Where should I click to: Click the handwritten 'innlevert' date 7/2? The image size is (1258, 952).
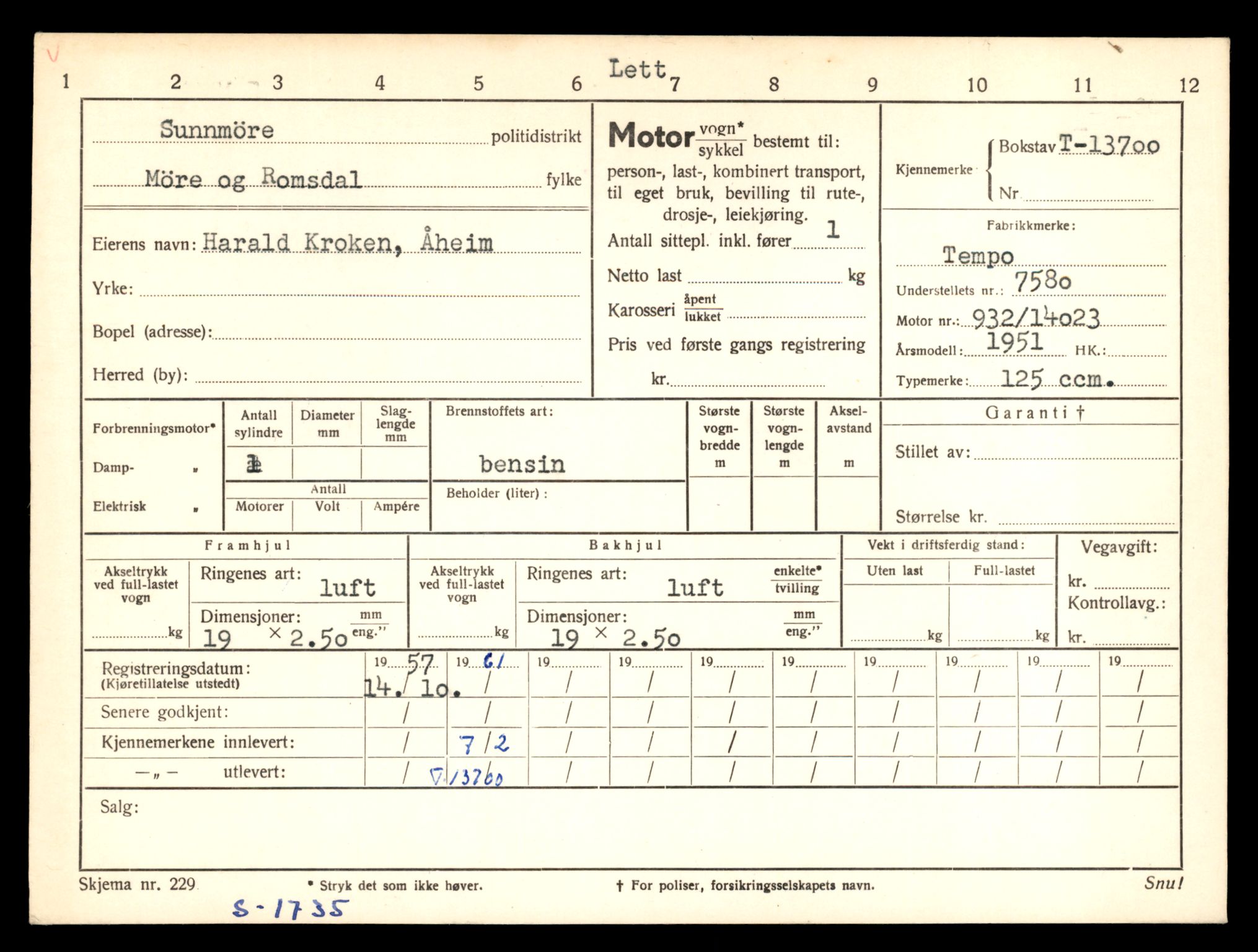(485, 743)
